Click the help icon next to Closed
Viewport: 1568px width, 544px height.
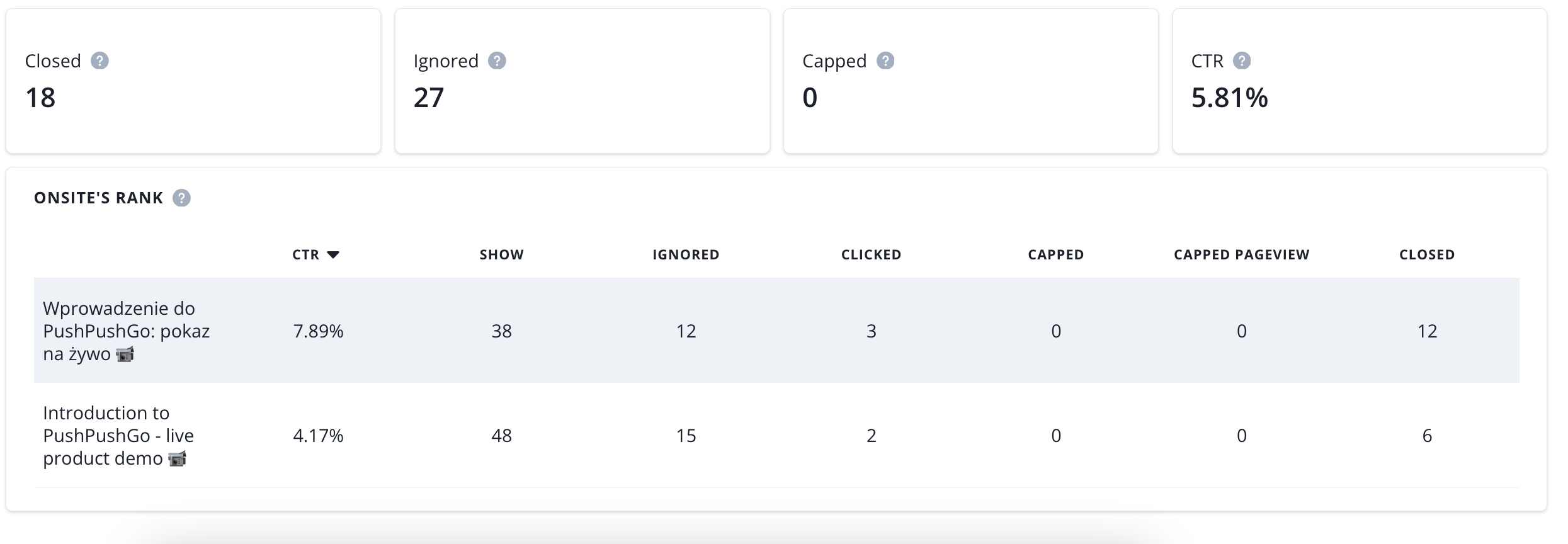99,61
